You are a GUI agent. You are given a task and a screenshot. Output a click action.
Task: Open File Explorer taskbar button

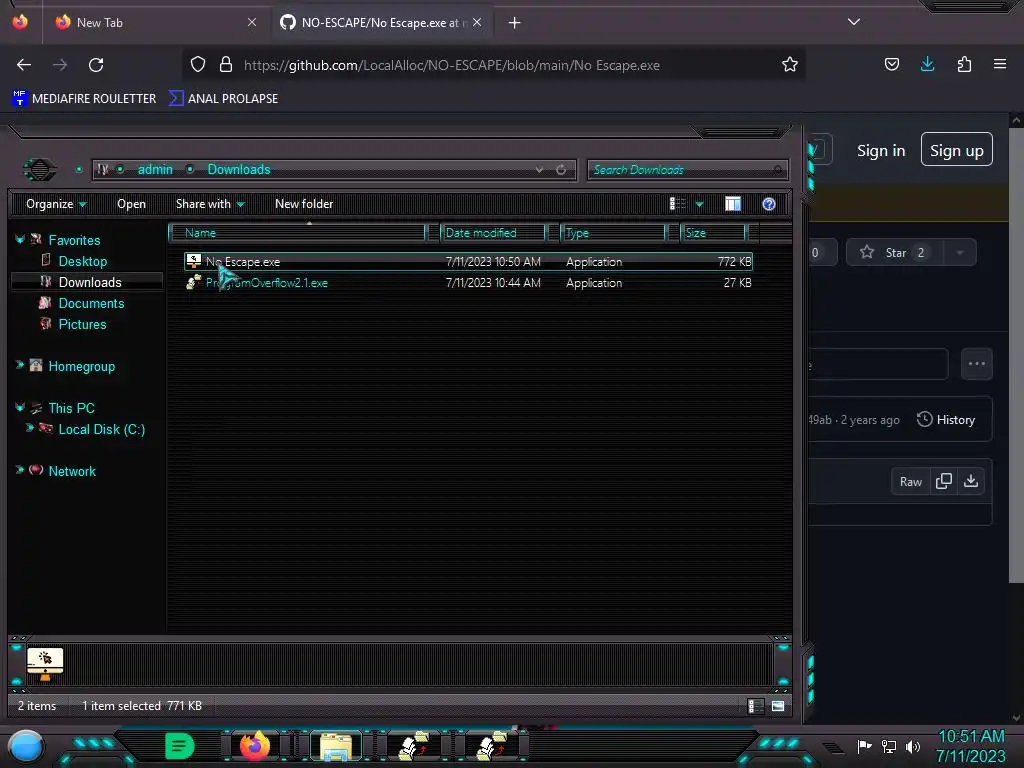(336, 746)
